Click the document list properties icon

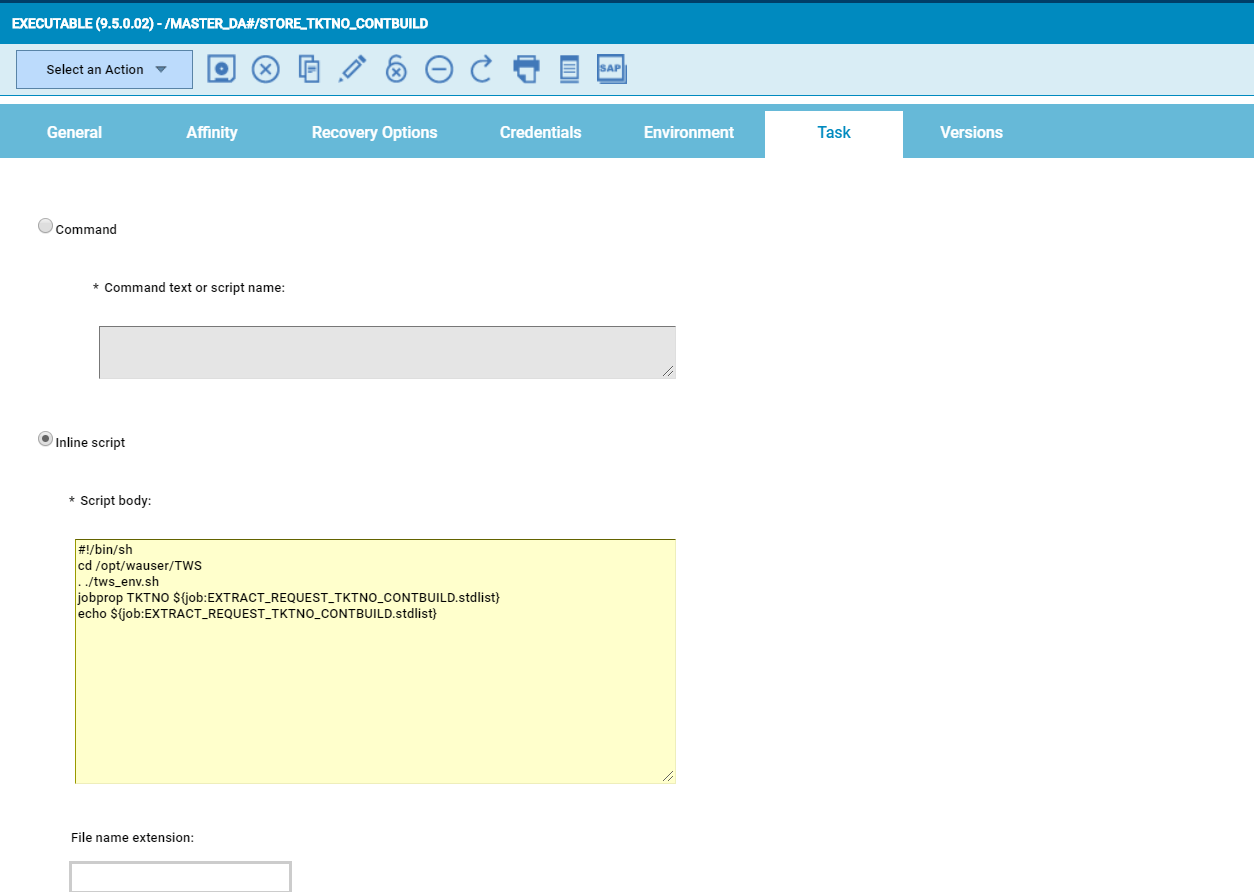(569, 69)
